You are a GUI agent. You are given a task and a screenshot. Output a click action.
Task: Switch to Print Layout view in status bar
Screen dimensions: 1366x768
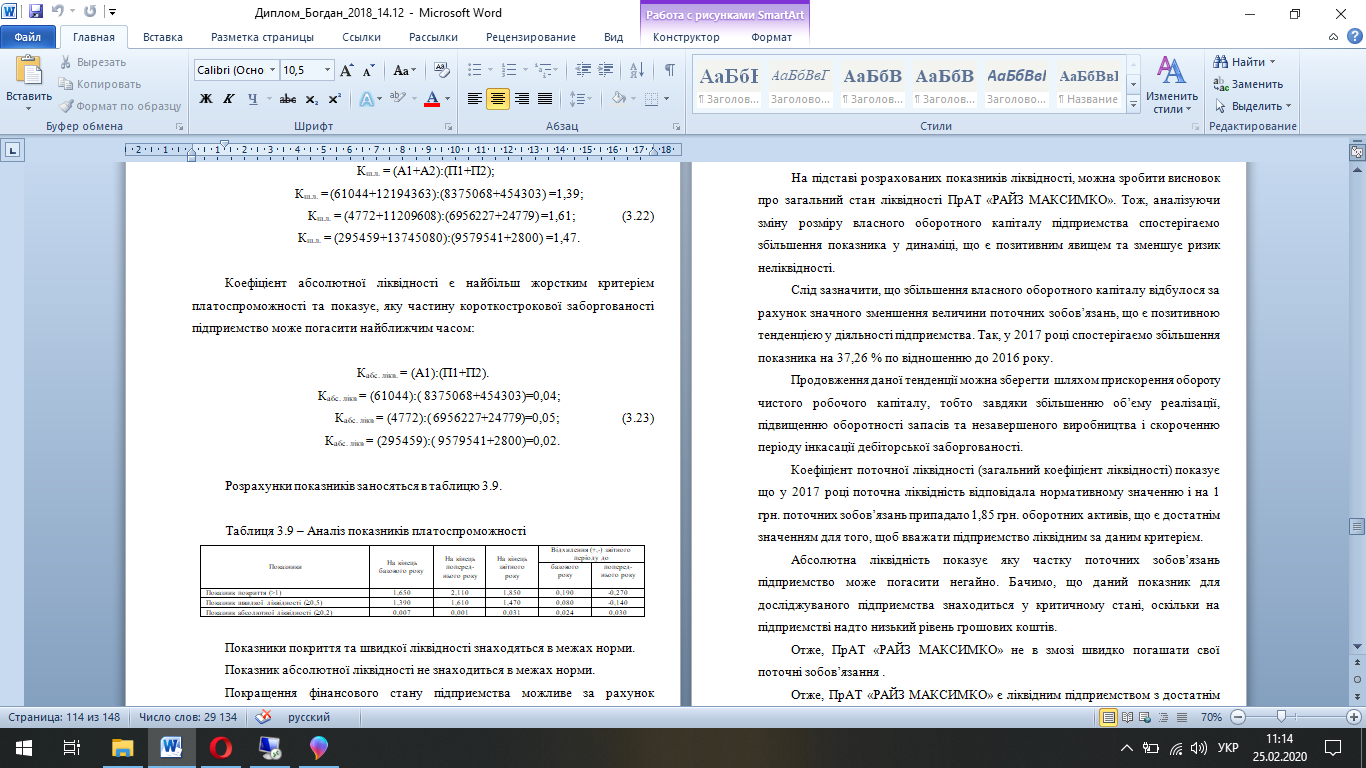(1109, 717)
